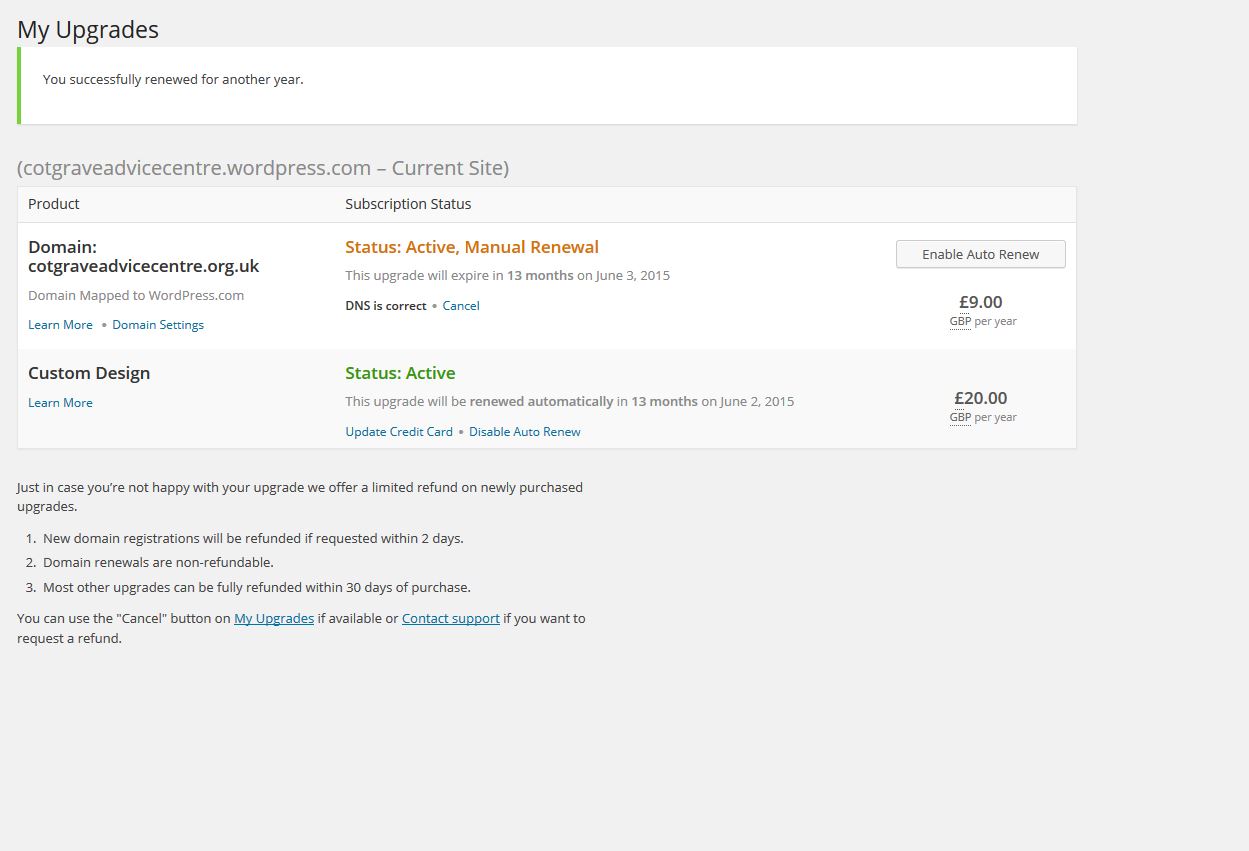The height and width of the screenshot is (851, 1249).
Task: Click the green 'Status: Active' text
Action: coord(400,373)
